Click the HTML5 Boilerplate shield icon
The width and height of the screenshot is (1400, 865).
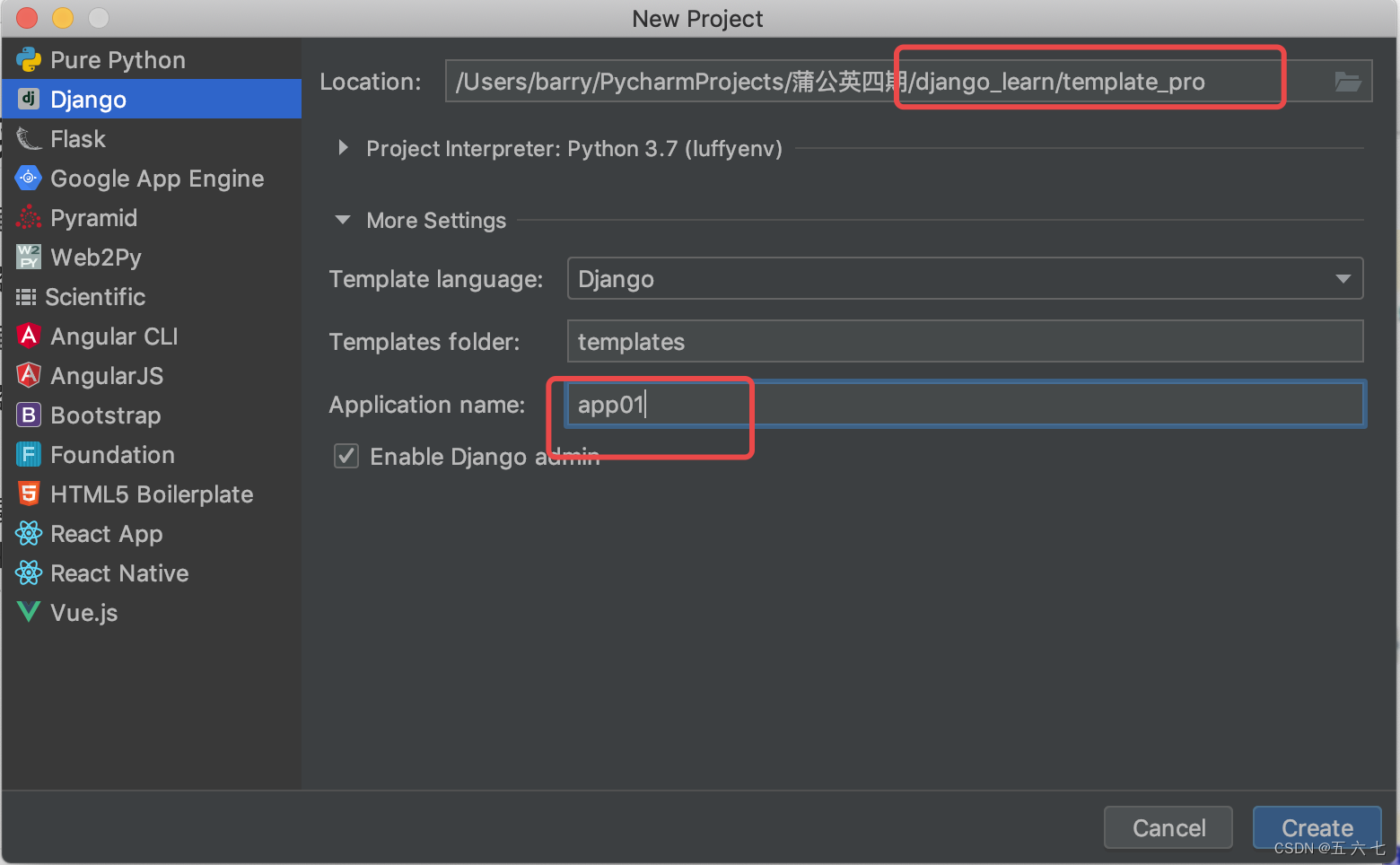coord(29,494)
